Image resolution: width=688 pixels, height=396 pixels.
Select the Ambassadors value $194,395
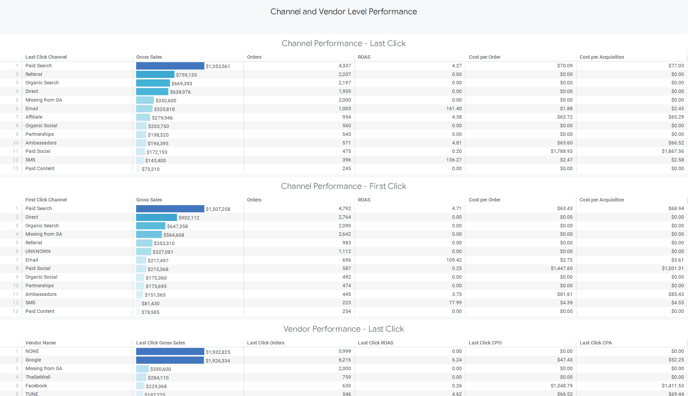click(158, 143)
